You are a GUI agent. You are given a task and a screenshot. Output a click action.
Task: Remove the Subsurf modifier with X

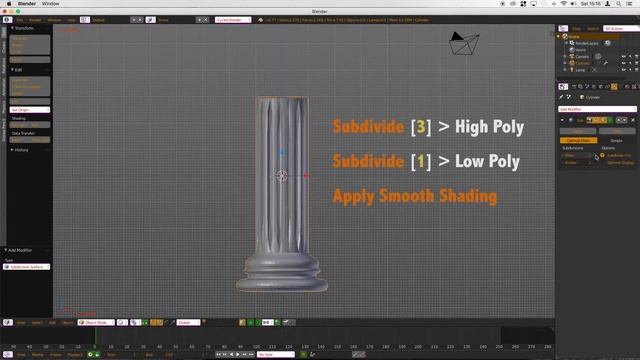pyautogui.click(x=633, y=120)
